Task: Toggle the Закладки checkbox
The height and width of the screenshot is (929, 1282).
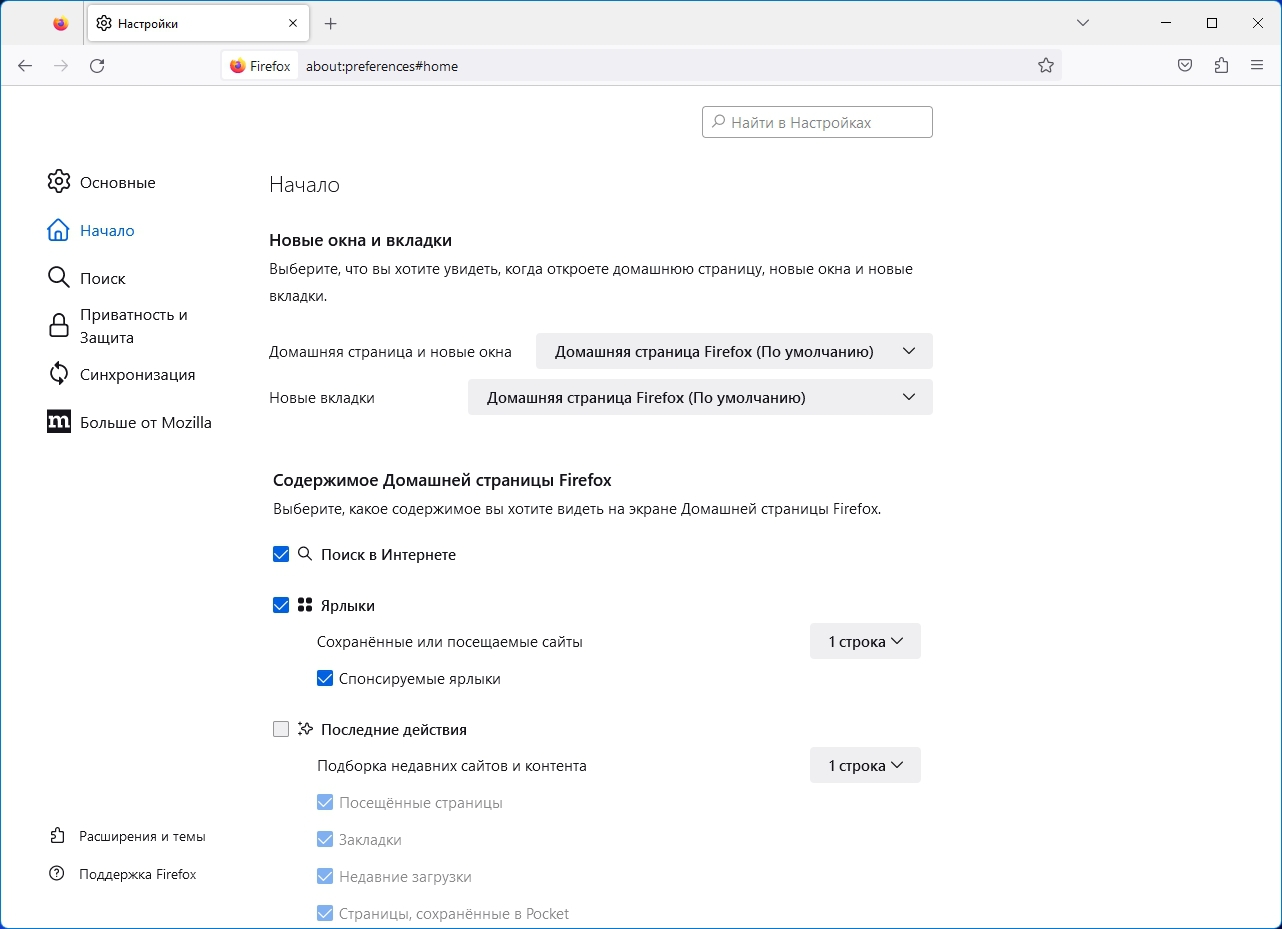Action: [325, 839]
